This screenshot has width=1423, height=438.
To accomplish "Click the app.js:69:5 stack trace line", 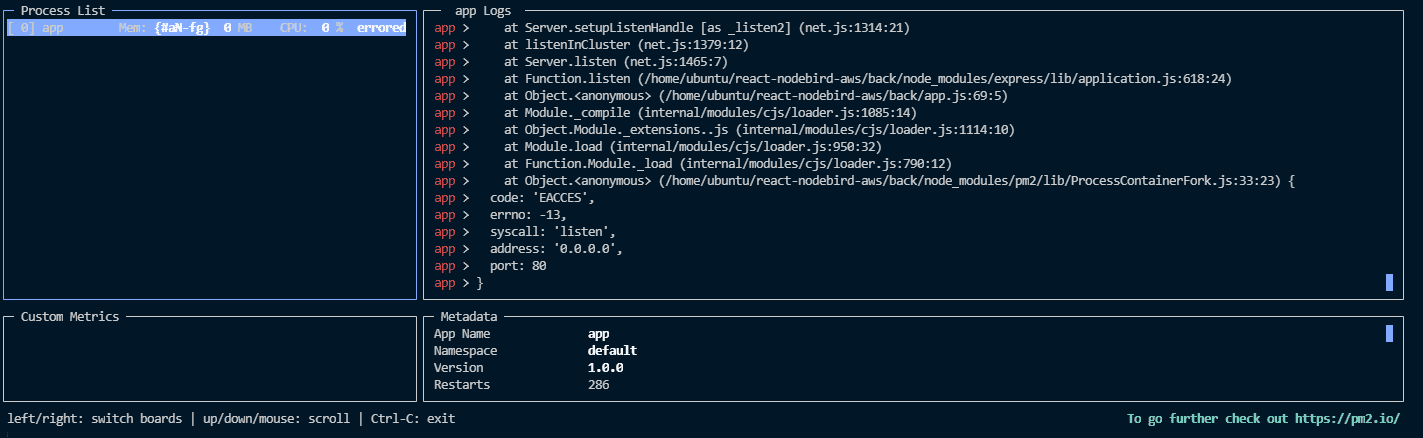I will click(x=755, y=96).
